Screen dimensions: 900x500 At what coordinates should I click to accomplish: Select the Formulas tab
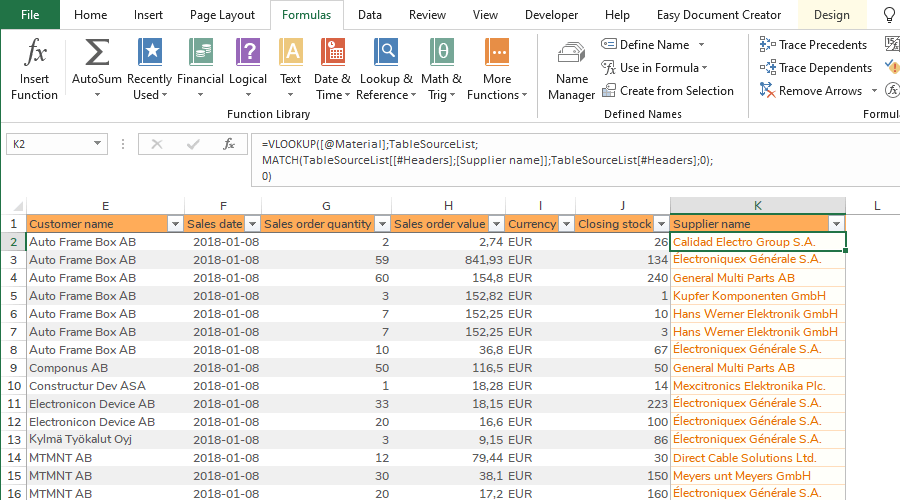(x=307, y=15)
